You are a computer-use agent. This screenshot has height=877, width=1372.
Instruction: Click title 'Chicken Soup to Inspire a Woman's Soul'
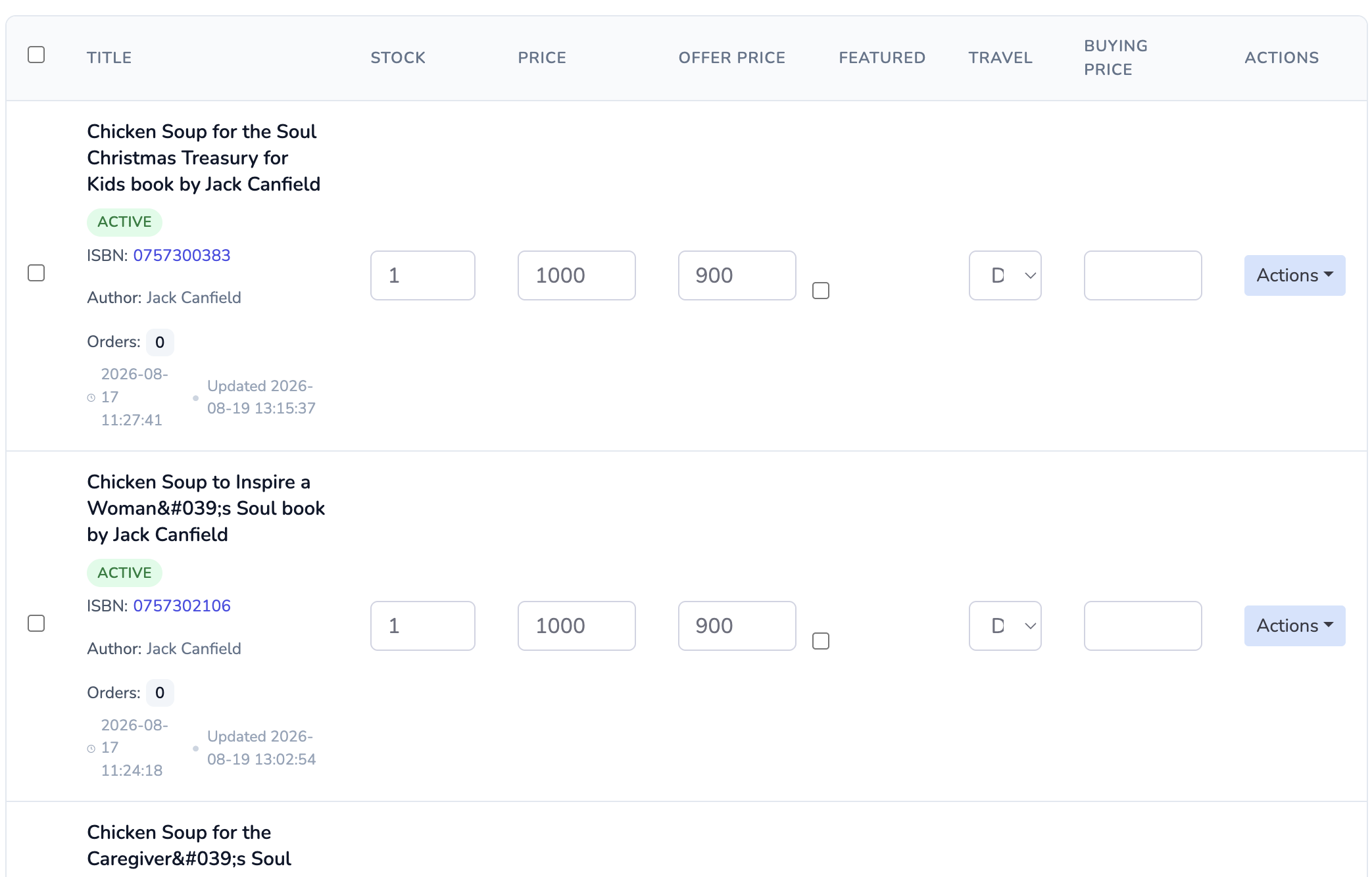(206, 508)
